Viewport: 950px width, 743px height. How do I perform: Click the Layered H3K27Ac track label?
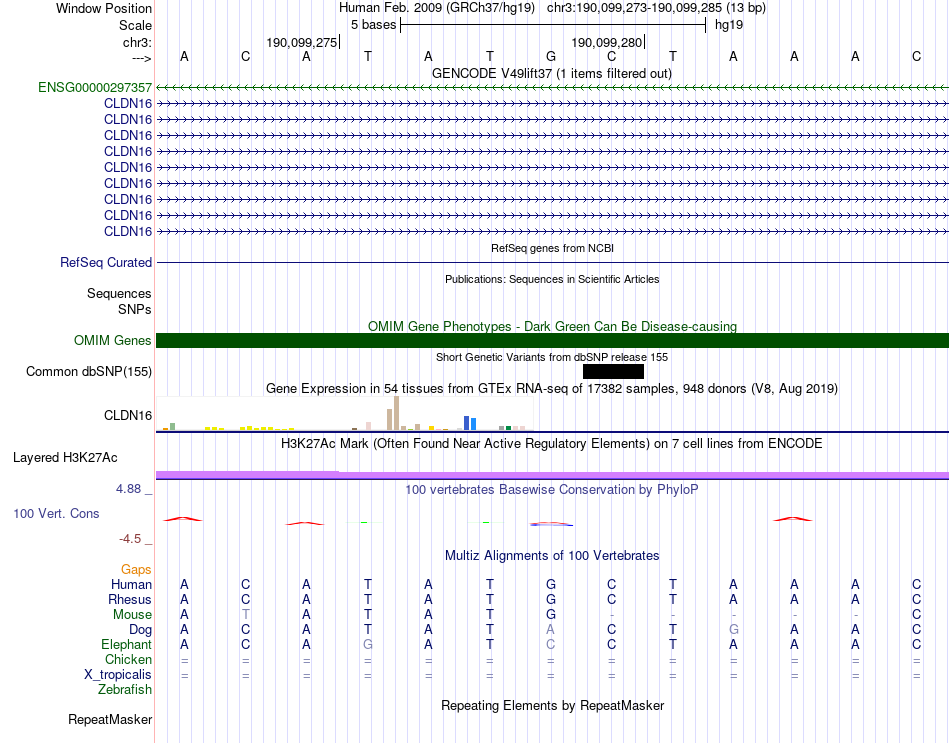[x=65, y=458]
